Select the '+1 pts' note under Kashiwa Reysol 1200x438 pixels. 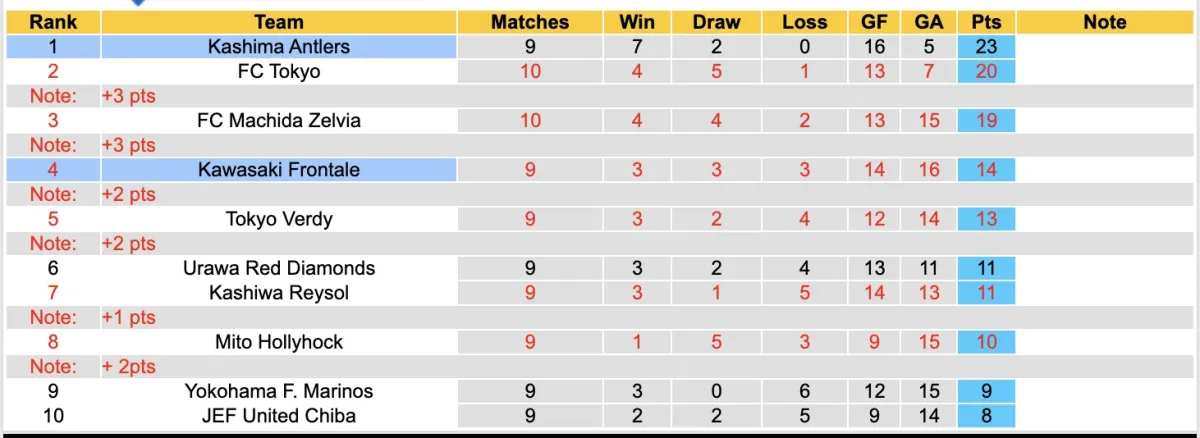(129, 317)
